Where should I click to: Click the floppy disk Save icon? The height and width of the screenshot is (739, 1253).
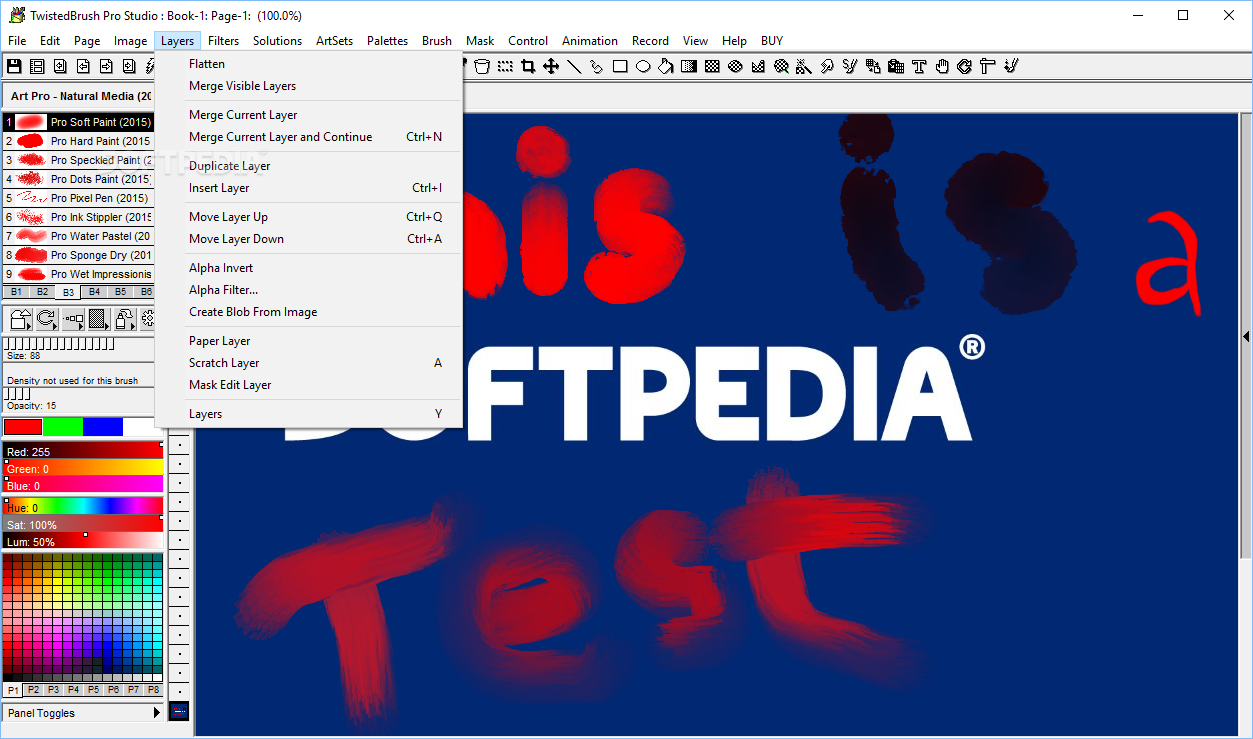(x=14, y=66)
